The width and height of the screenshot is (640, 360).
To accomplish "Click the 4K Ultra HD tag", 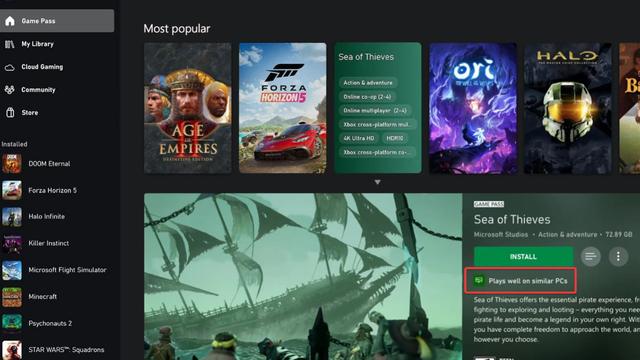I will 359,138.
